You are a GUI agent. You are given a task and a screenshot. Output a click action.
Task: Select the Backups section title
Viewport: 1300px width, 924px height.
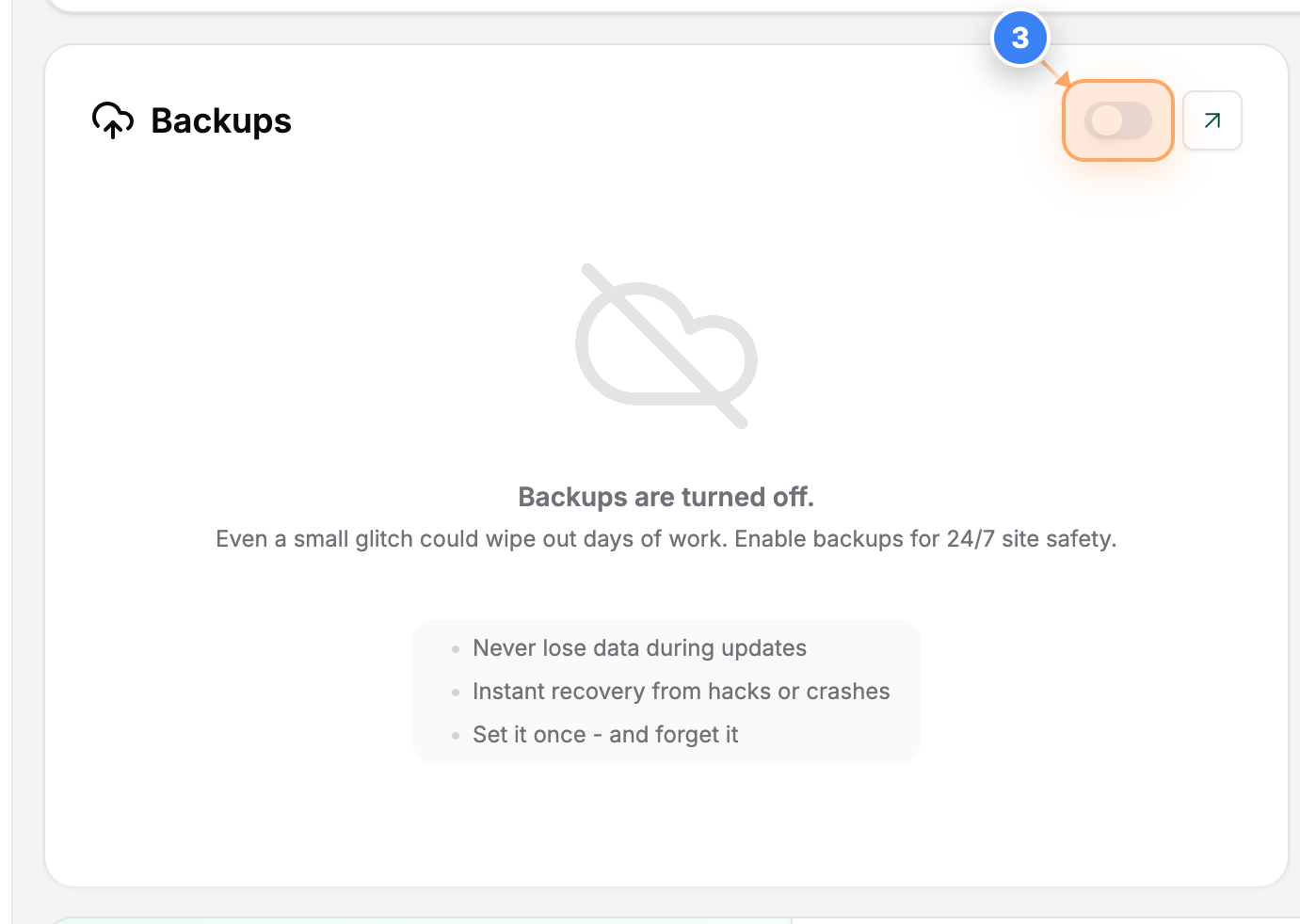[x=220, y=120]
